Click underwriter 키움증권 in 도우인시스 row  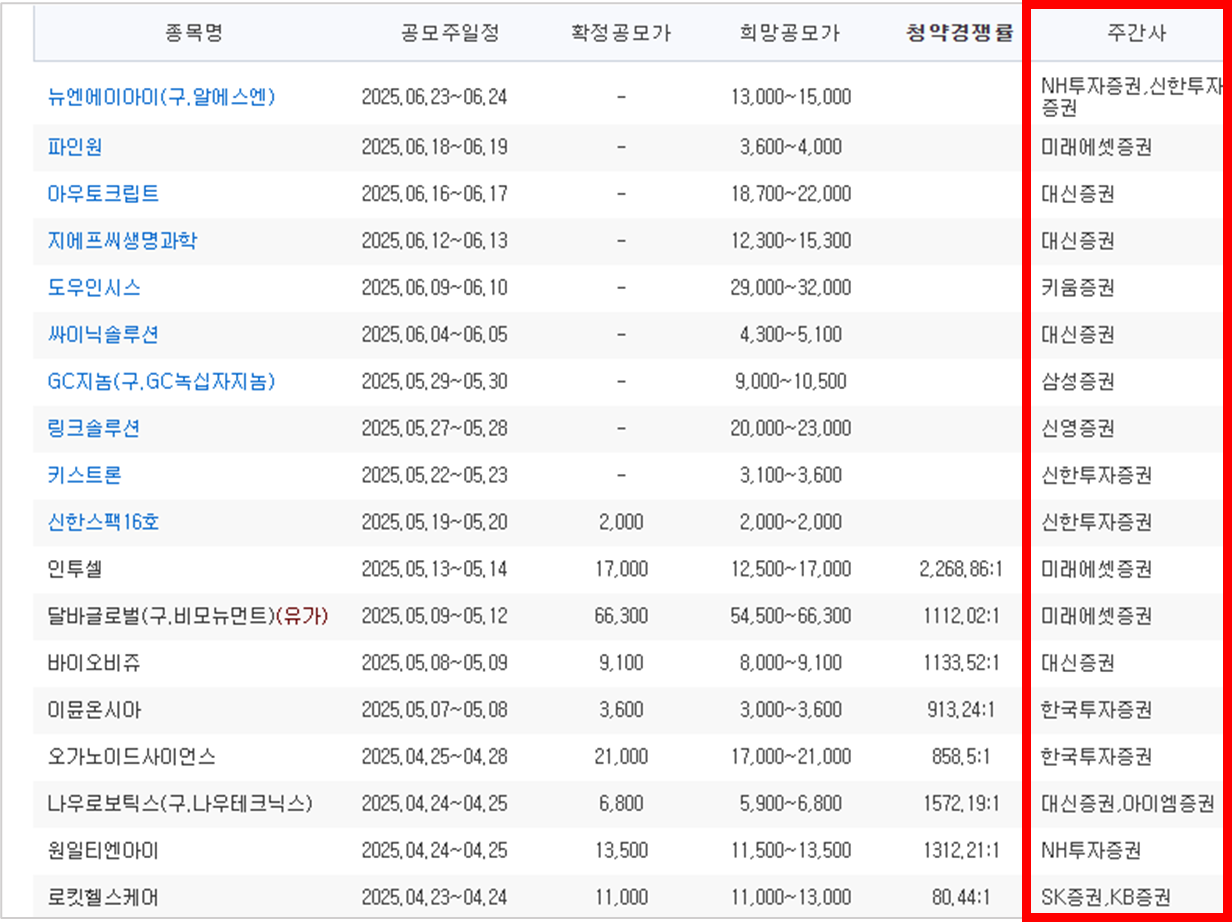pyautogui.click(x=1078, y=288)
